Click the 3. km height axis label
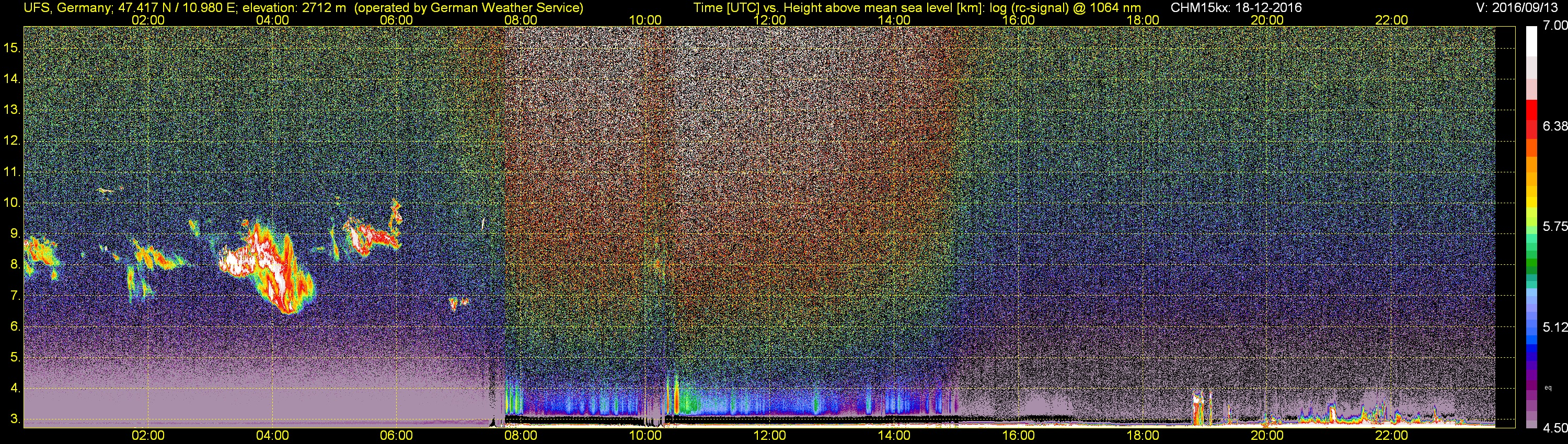This screenshot has width=1568, height=444. [15, 419]
